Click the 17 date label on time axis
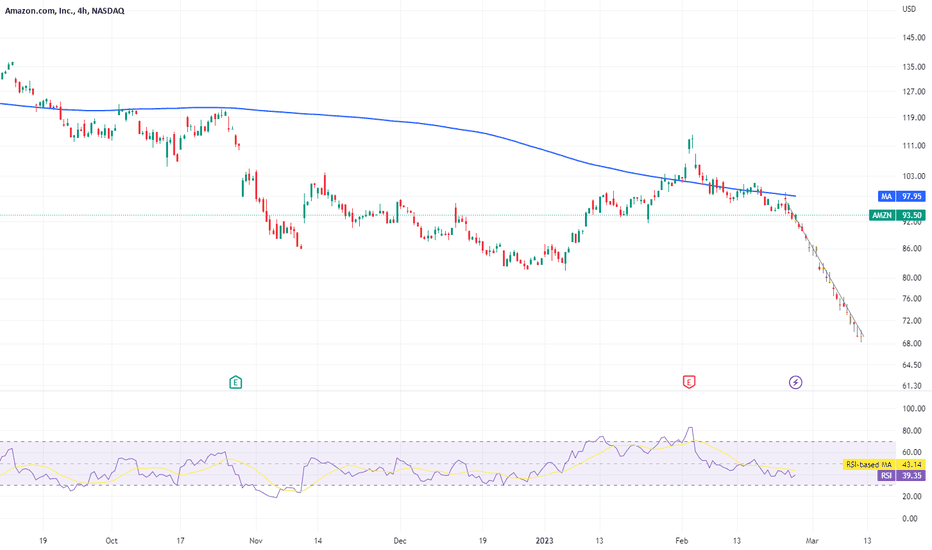Screen dimensions: 932x550 click(x=180, y=540)
